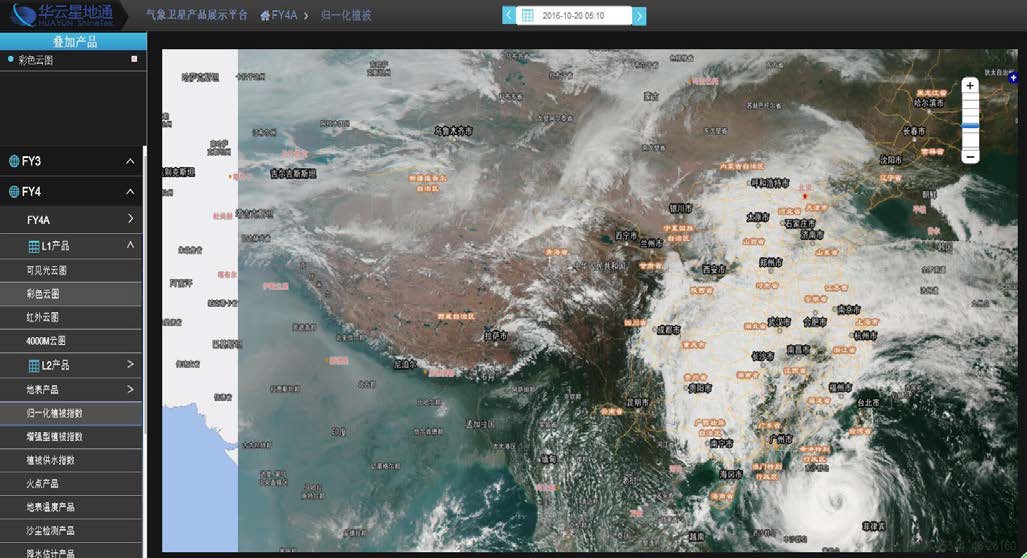Click the calendar icon in date picker
The width and height of the screenshot is (1027, 558).
[x=527, y=16]
